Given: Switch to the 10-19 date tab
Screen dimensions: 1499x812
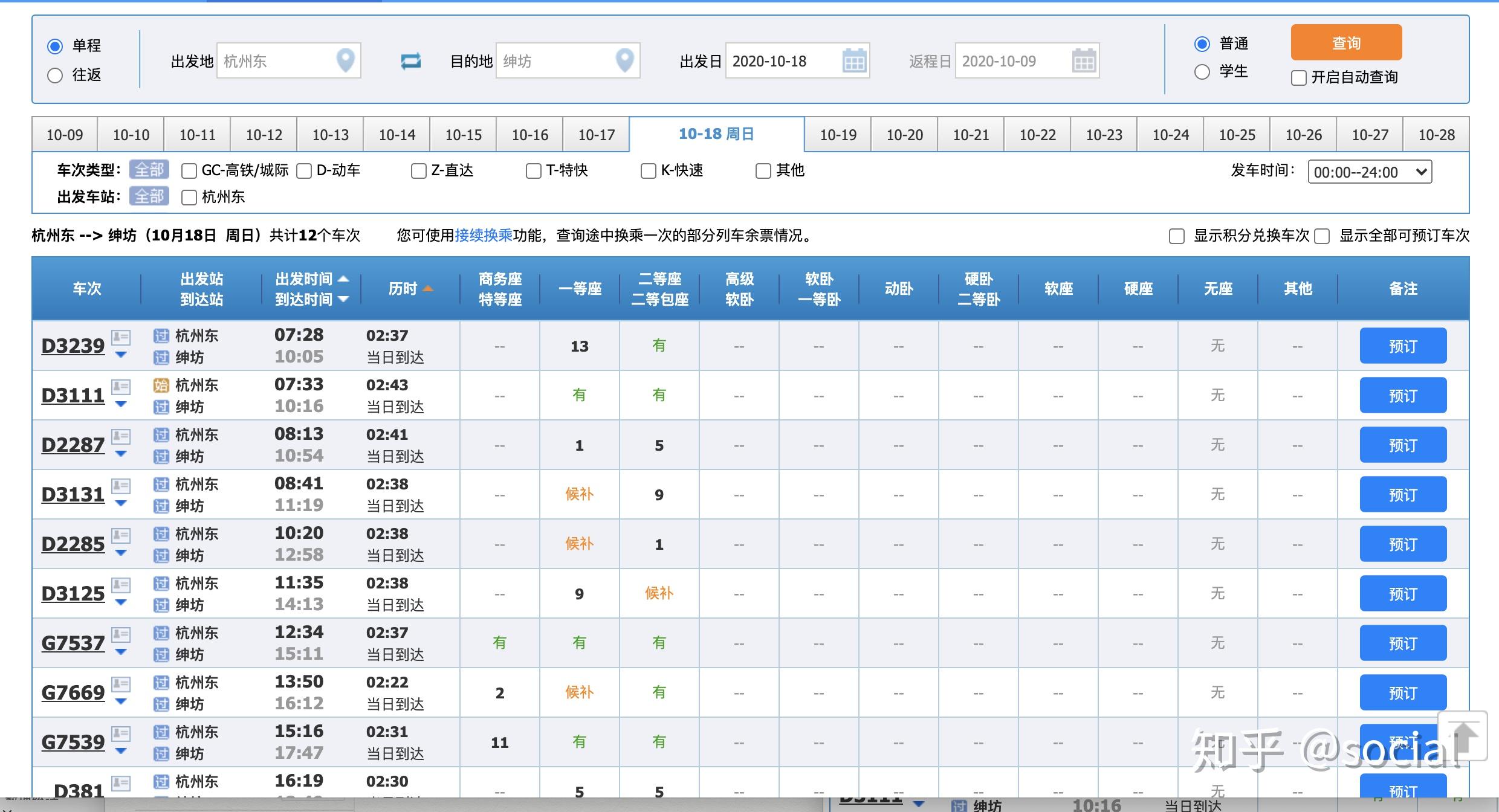Looking at the screenshot, I should (x=838, y=135).
